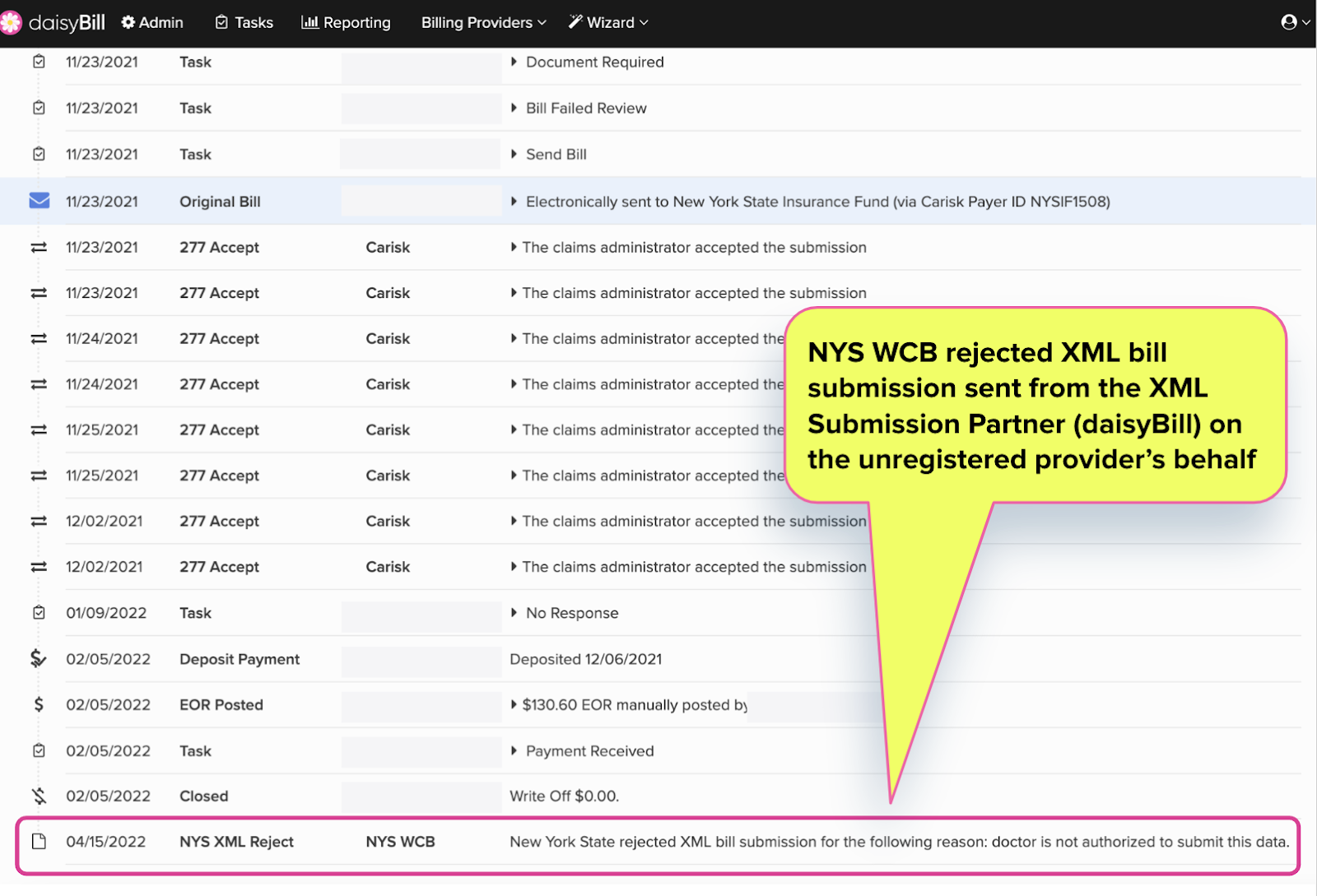The image size is (1317, 896).
Task: Open the Admin gear menu
Action: pyautogui.click(x=152, y=22)
